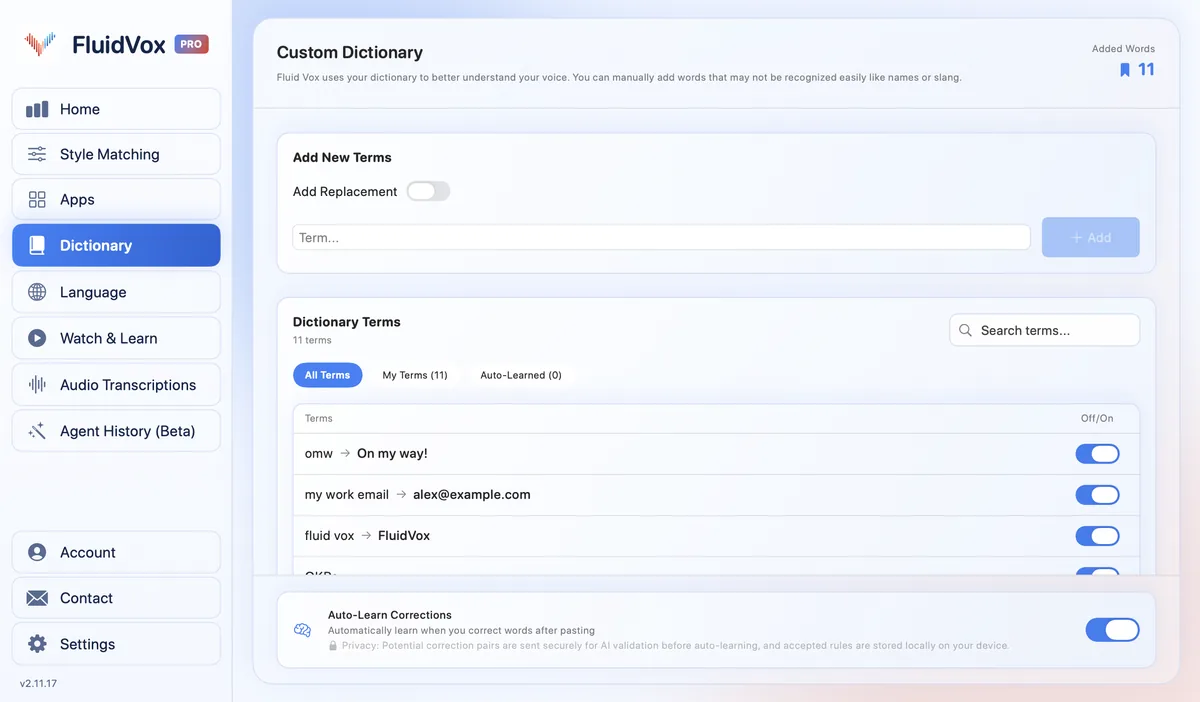Click the Add New Terms heading
Image resolution: width=1200 pixels, height=702 pixels.
click(x=342, y=157)
